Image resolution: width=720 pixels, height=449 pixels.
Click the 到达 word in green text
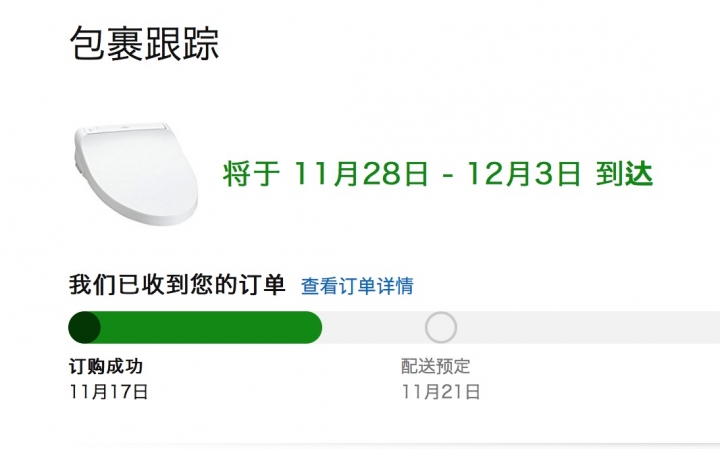pyautogui.click(x=624, y=174)
